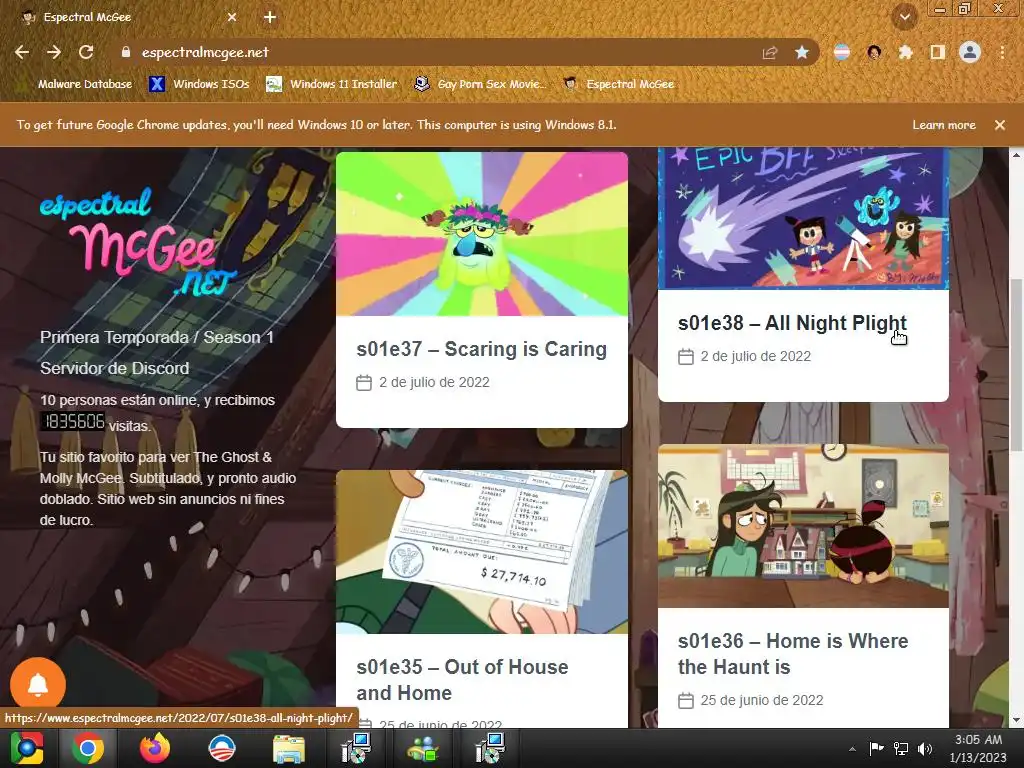Image resolution: width=1024 pixels, height=768 pixels.
Task: Click the orange notification bell button
Action: tap(38, 685)
